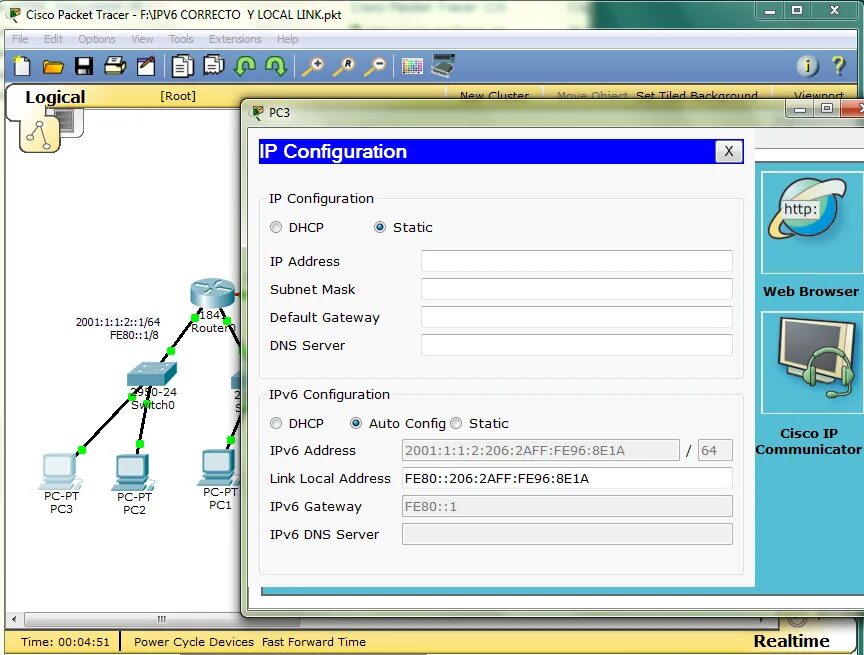Click the IPv6 Address field
Viewport: 864px width, 655px height.
(541, 450)
